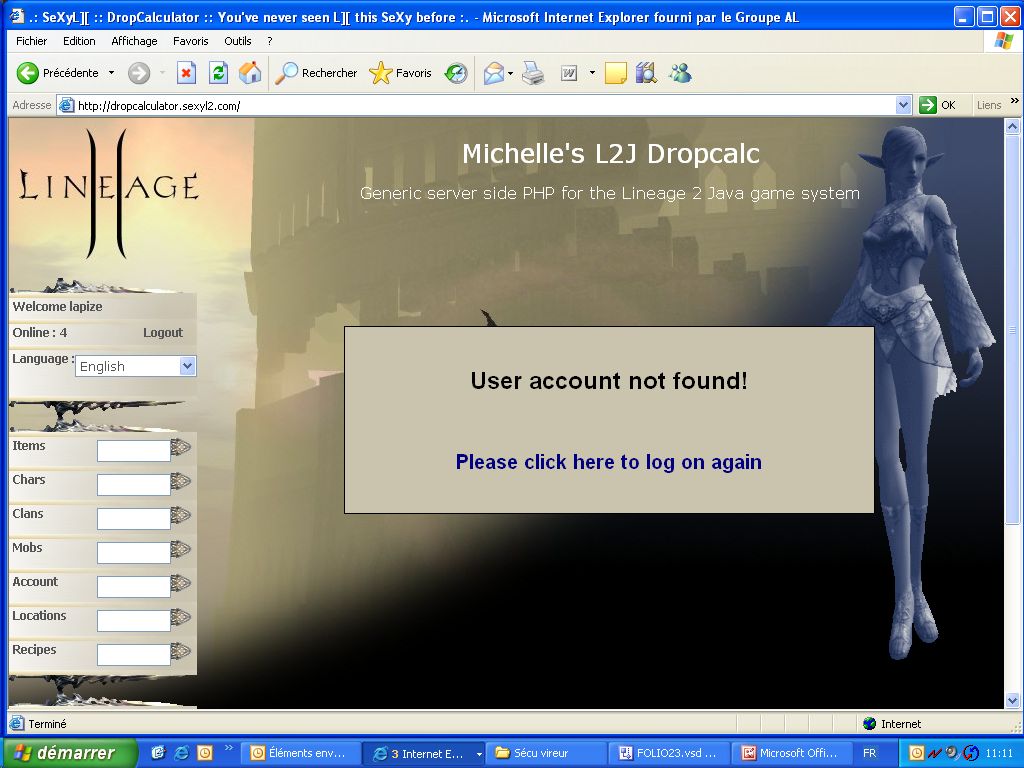The image size is (1024, 768).
Task: Open the Rechercher search panel
Action: coord(316,73)
